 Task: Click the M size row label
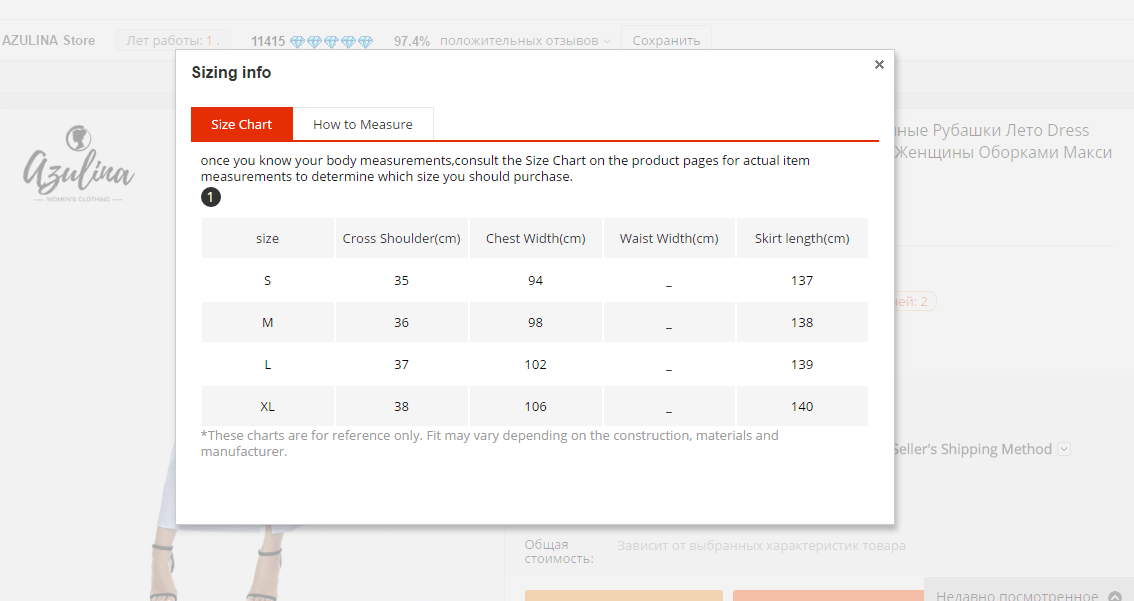click(x=268, y=323)
